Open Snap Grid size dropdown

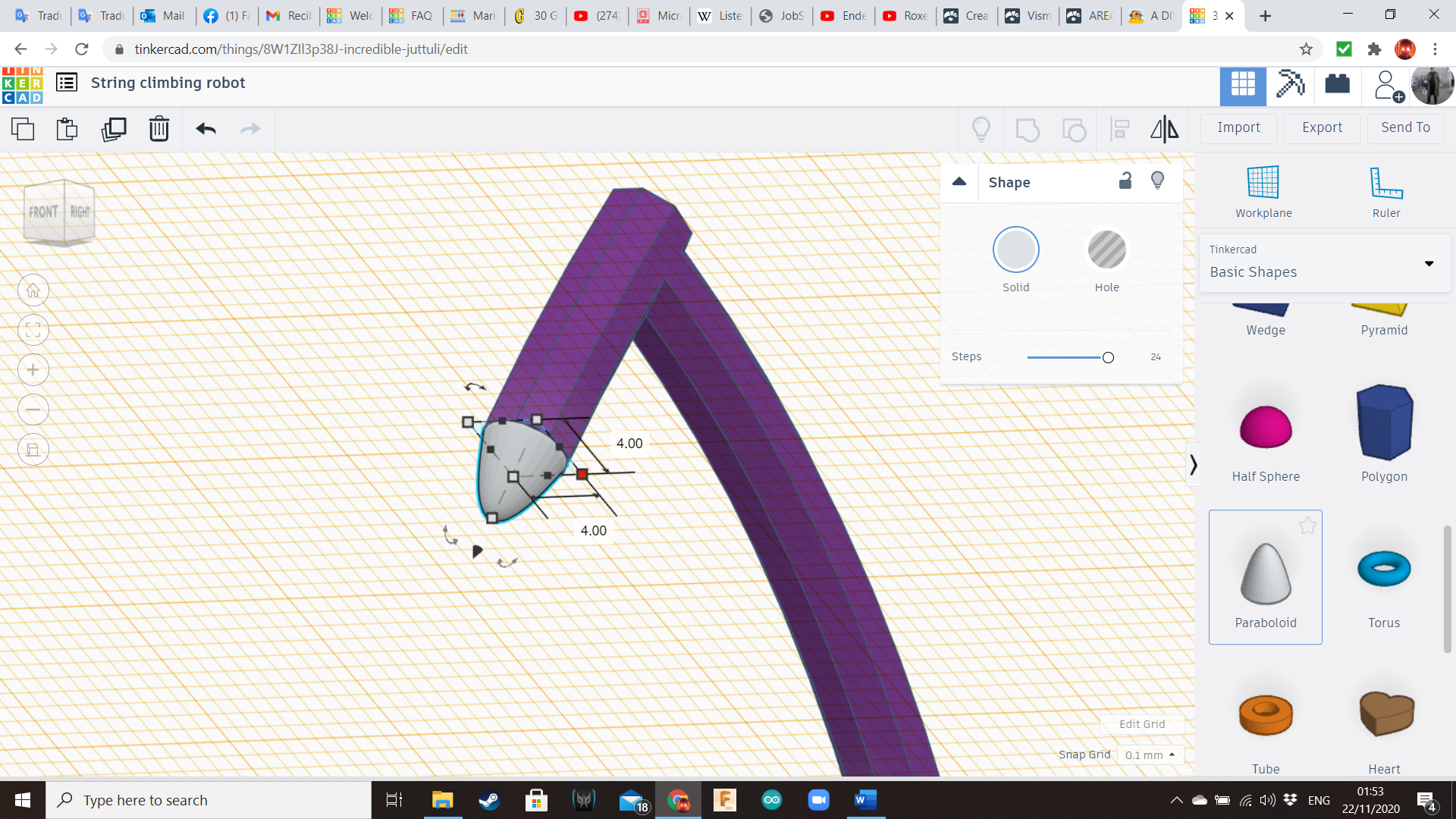[1150, 755]
